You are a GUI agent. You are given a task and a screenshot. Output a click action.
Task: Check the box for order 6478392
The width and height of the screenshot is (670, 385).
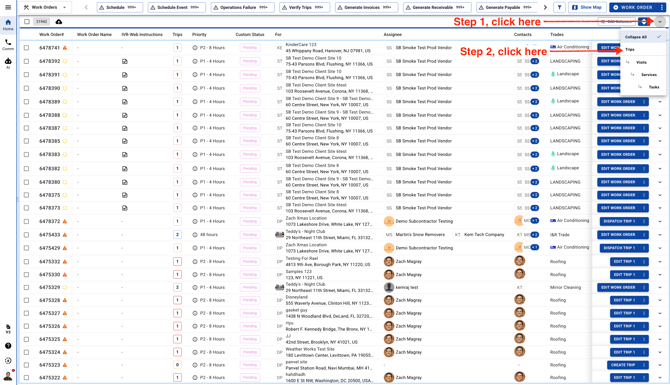pyautogui.click(x=26, y=62)
